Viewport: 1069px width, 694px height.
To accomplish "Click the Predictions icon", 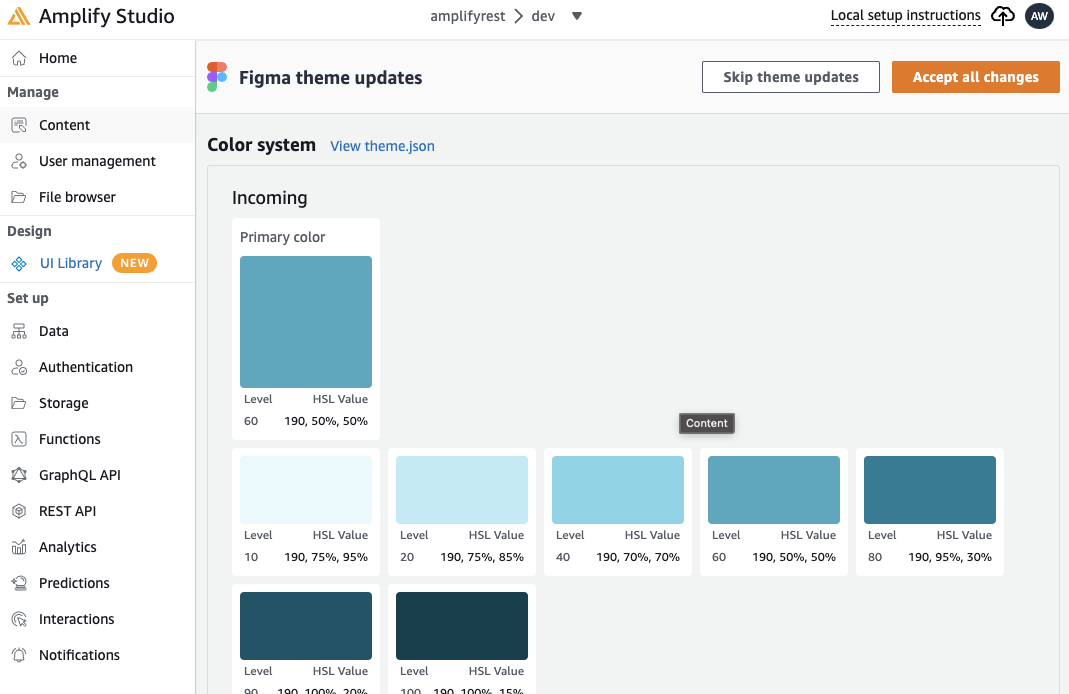I will 19,583.
